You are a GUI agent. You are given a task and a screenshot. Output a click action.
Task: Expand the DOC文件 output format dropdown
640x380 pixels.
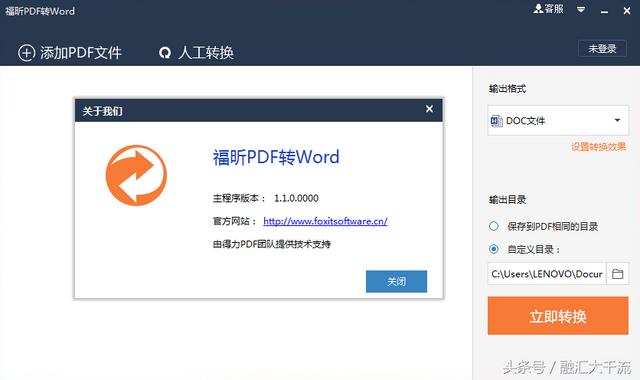617,120
